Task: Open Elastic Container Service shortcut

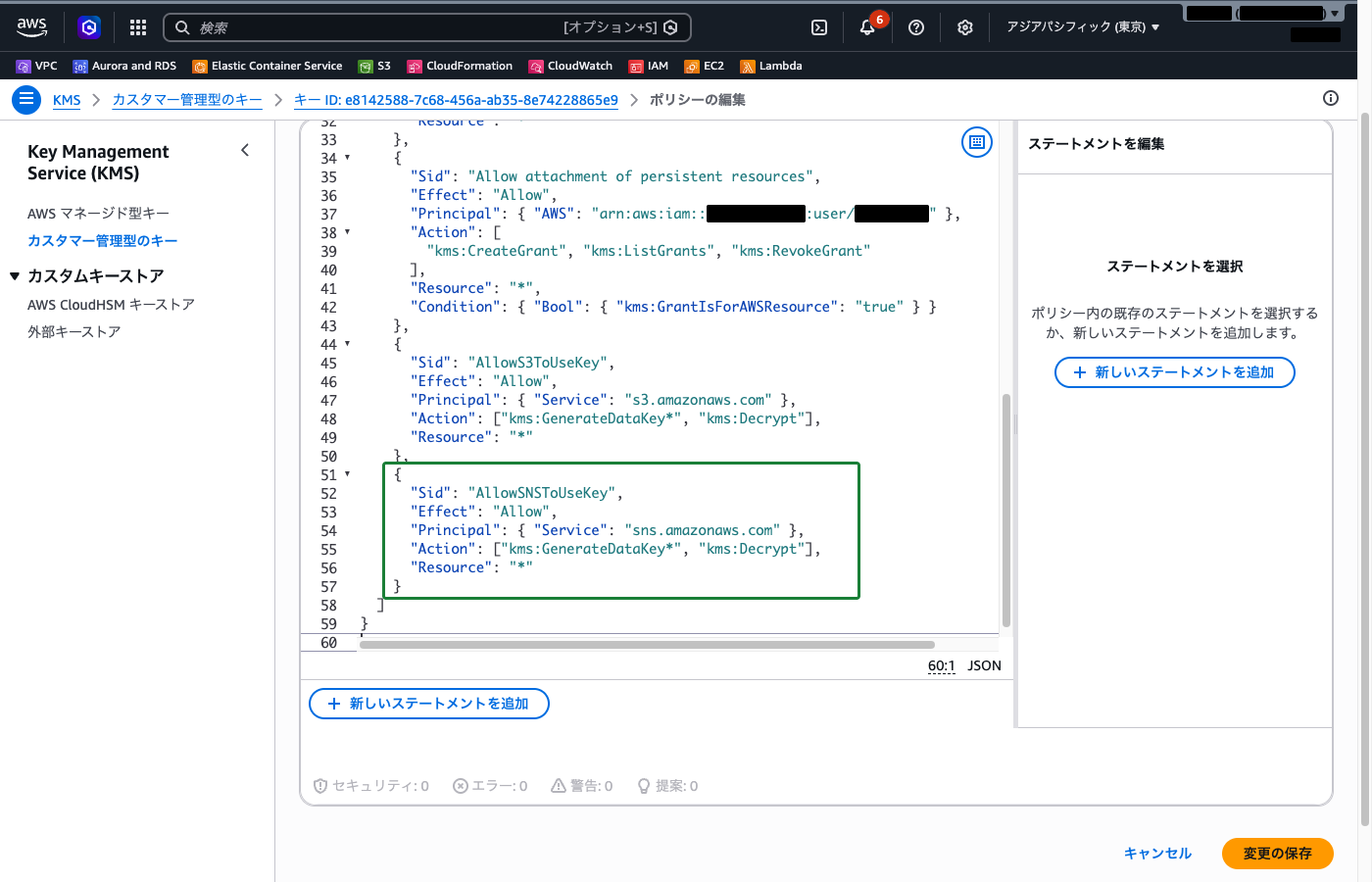Action: tap(268, 66)
